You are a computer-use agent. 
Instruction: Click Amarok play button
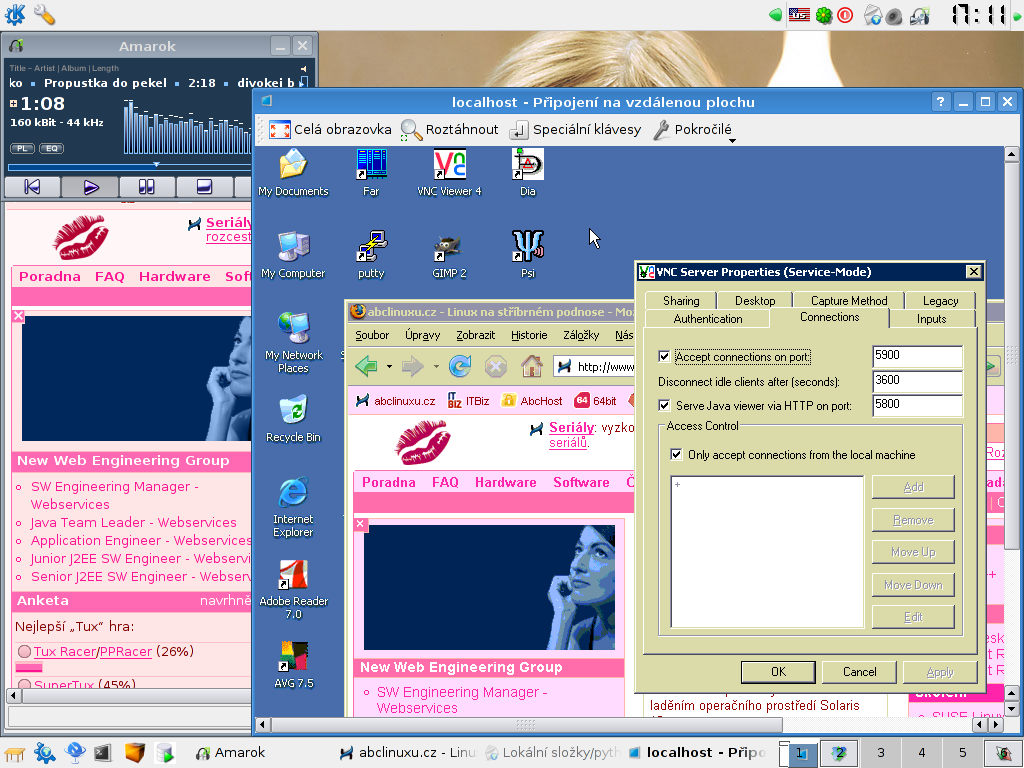[90, 187]
